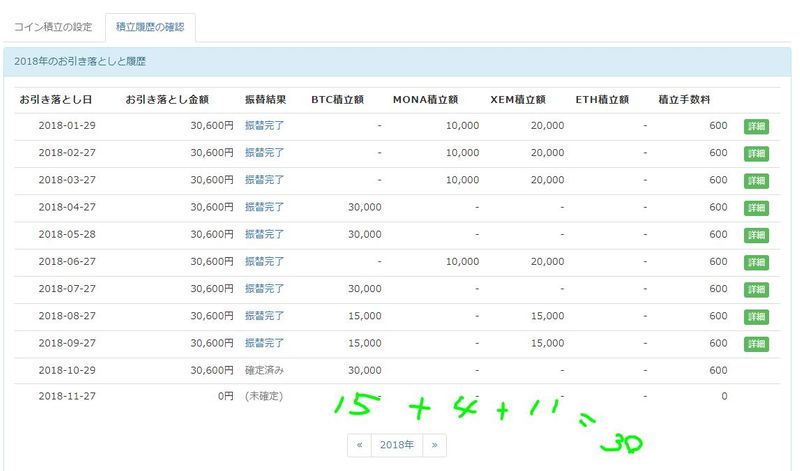The width and height of the screenshot is (800, 471).
Task: Show 詳細 for 2018-07-27 entry
Action: click(755, 289)
